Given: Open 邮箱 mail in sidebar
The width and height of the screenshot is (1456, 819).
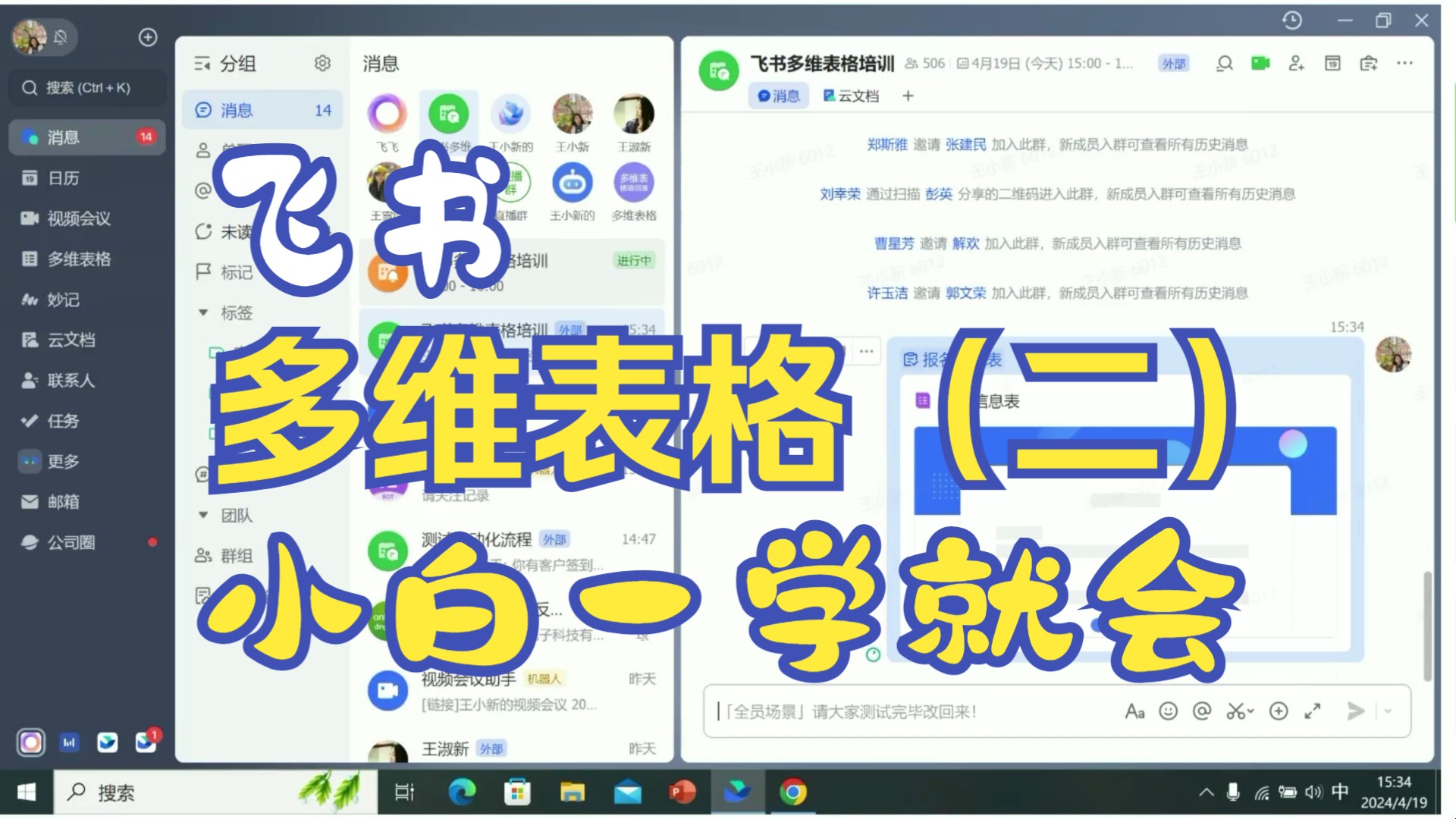Looking at the screenshot, I should pyautogui.click(x=87, y=502).
